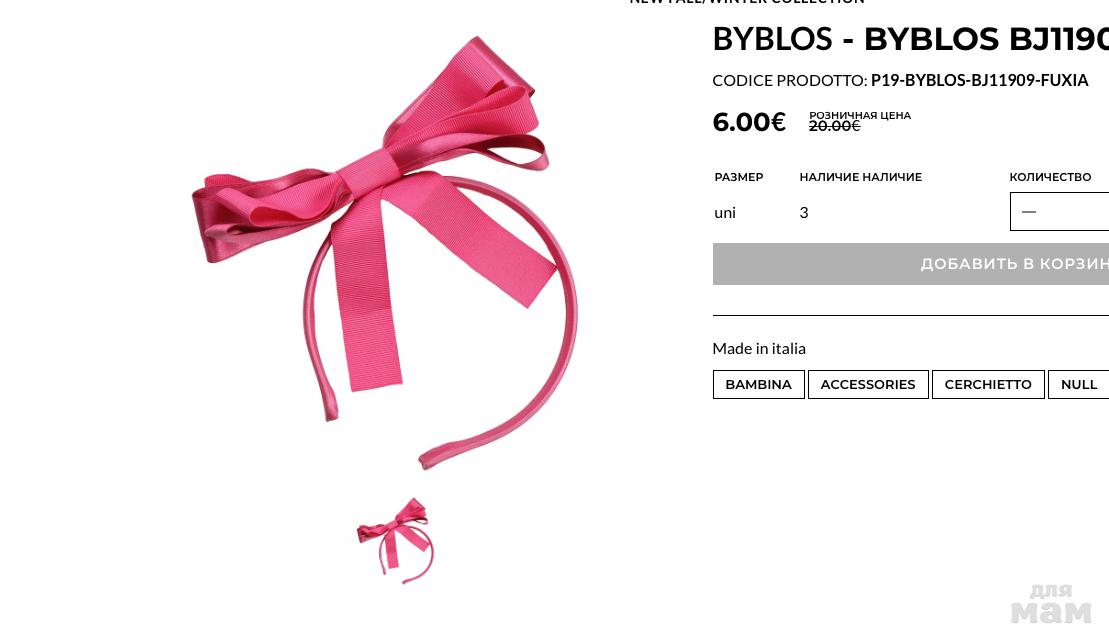Click the BYBLOS product title heading

[x=911, y=39]
